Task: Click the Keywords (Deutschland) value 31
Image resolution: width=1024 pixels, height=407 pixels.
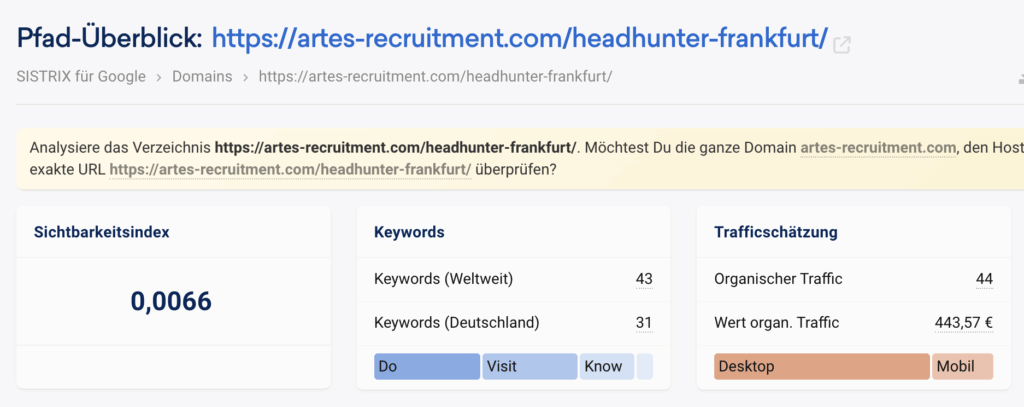Action: 644,323
